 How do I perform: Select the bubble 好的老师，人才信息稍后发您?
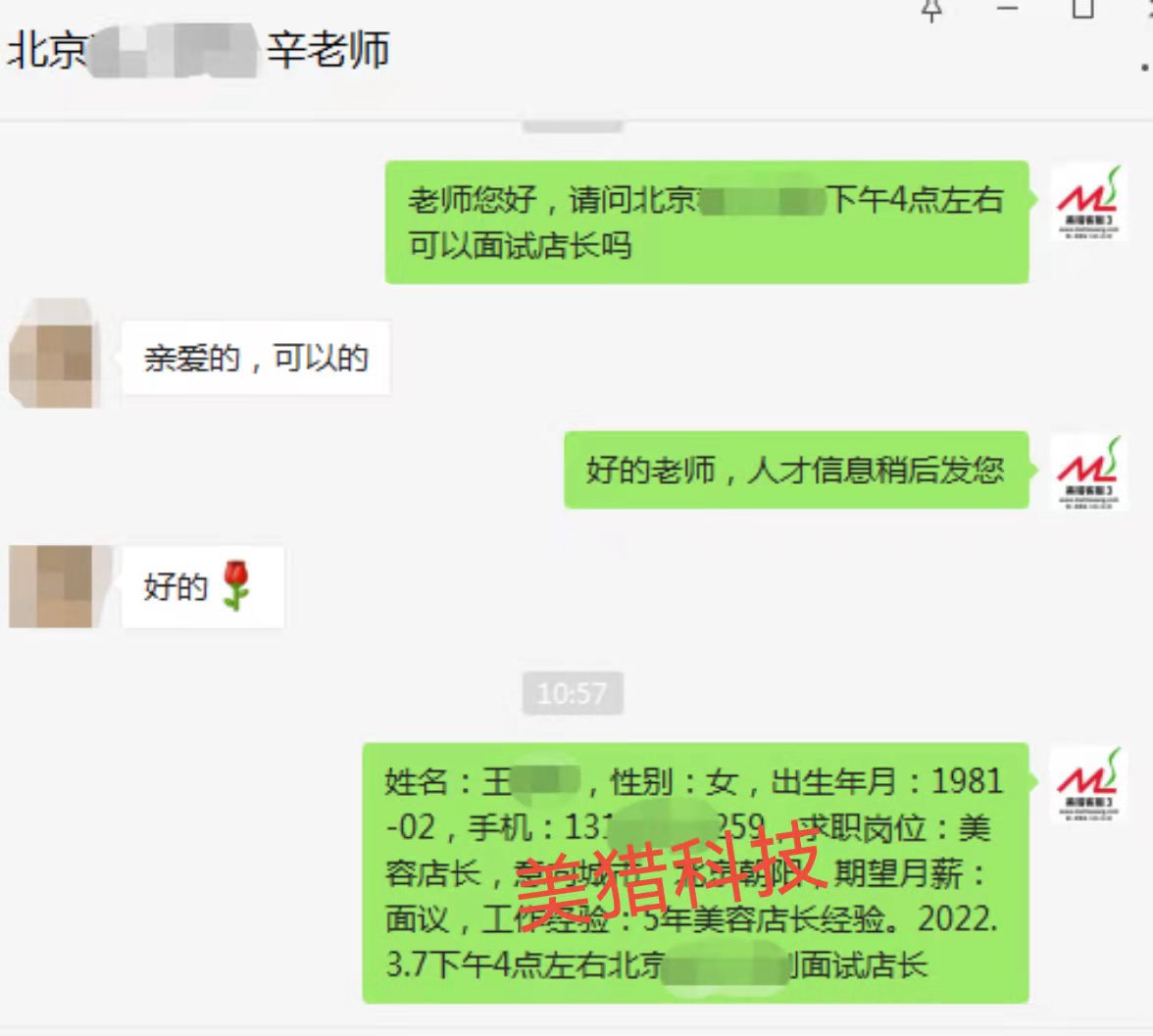point(796,469)
